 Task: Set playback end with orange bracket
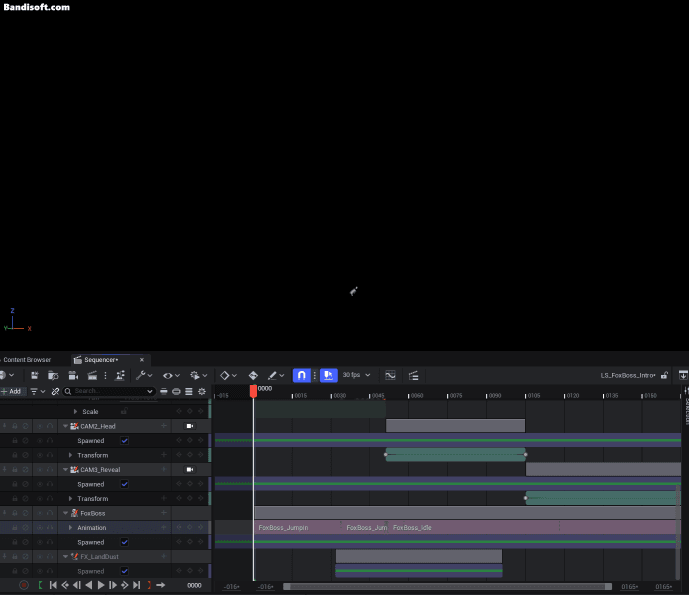coord(149,585)
